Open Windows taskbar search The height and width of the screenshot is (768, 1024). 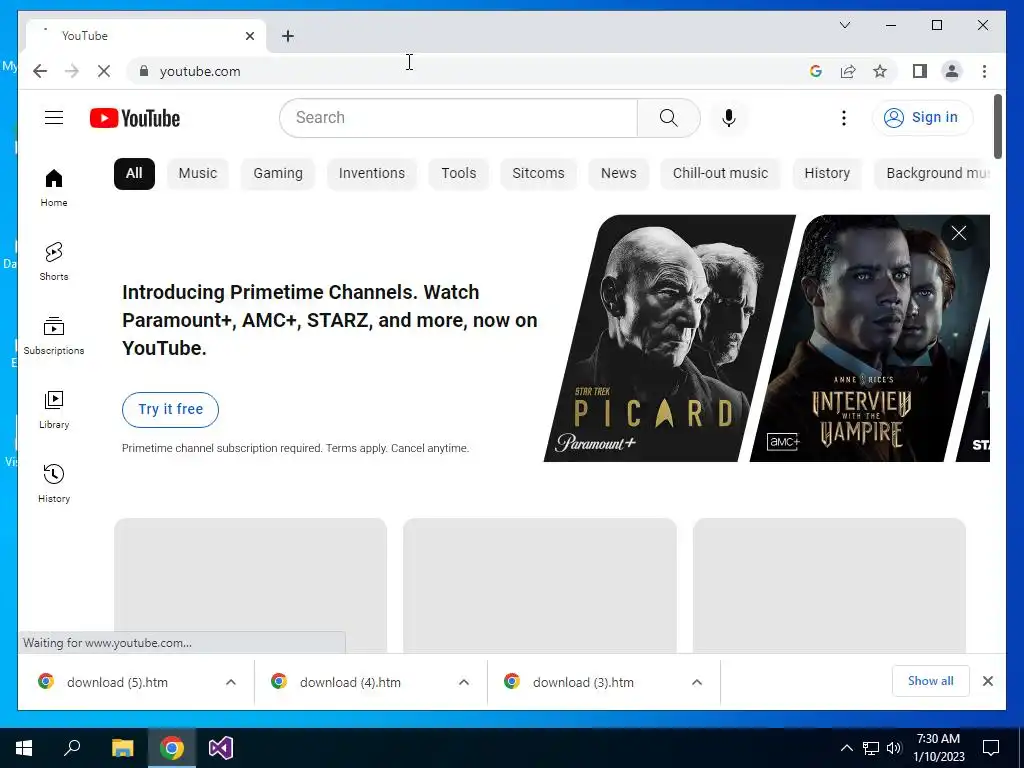72,748
